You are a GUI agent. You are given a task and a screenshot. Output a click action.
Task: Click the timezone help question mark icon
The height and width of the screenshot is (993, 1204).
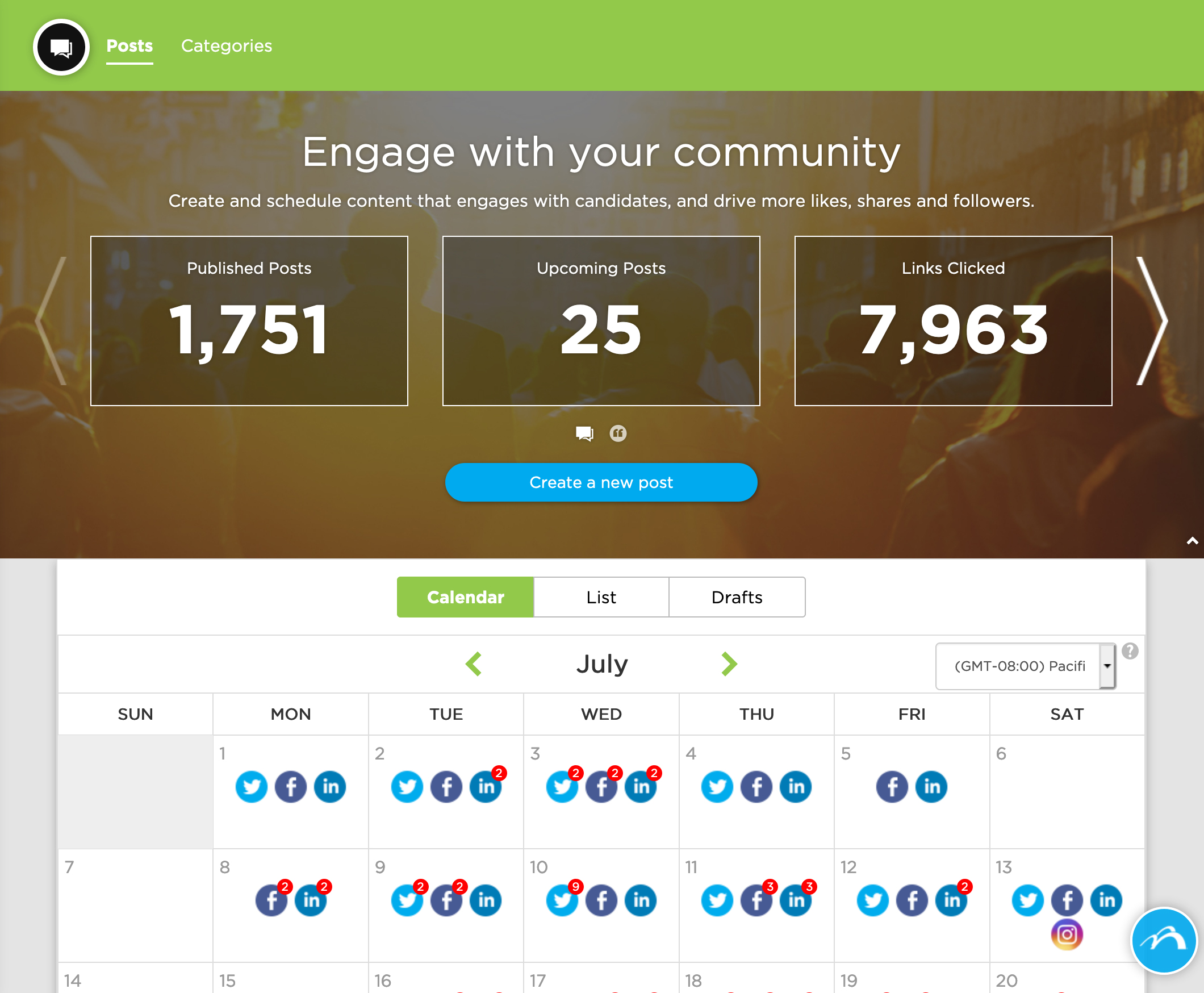point(1130,651)
